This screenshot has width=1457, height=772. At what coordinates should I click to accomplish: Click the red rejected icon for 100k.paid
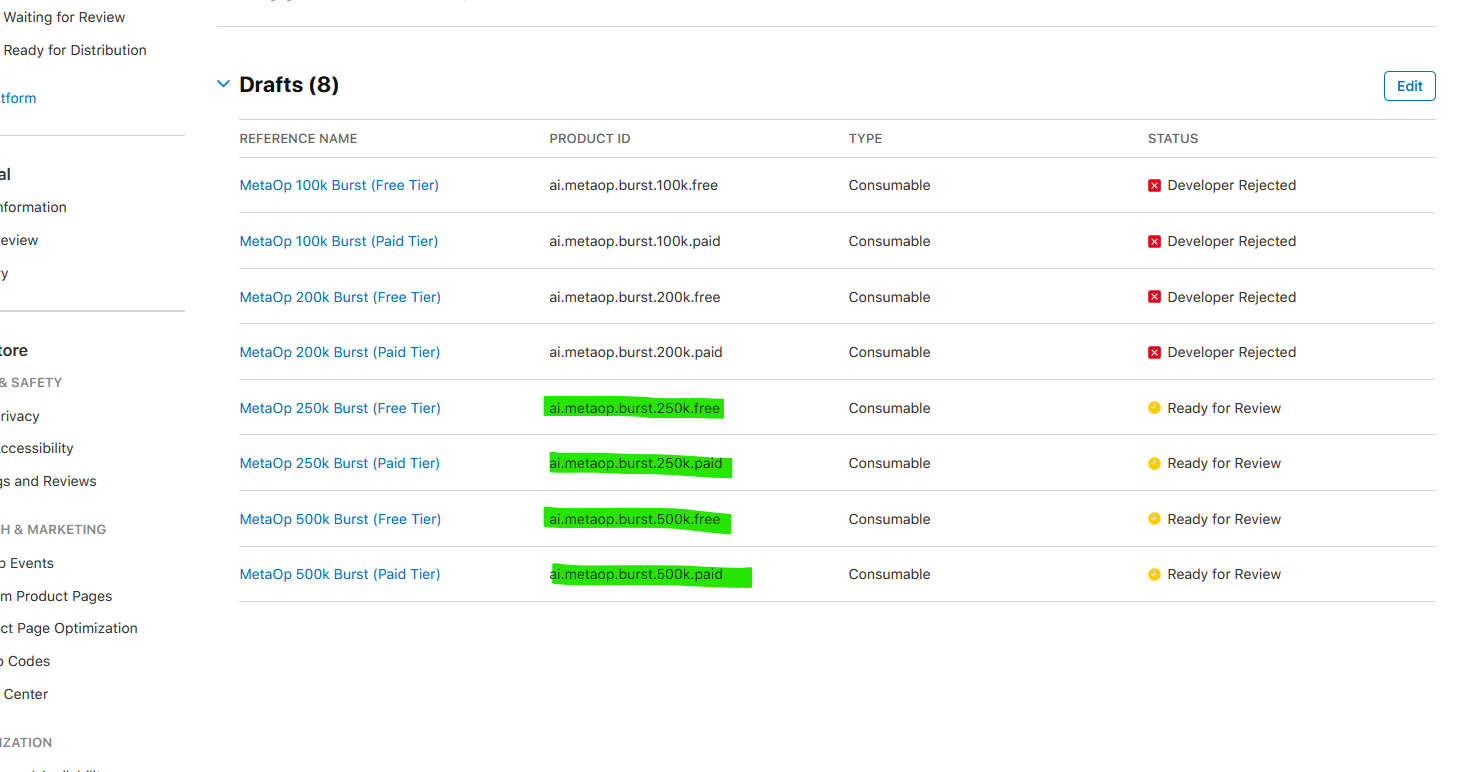1154,241
